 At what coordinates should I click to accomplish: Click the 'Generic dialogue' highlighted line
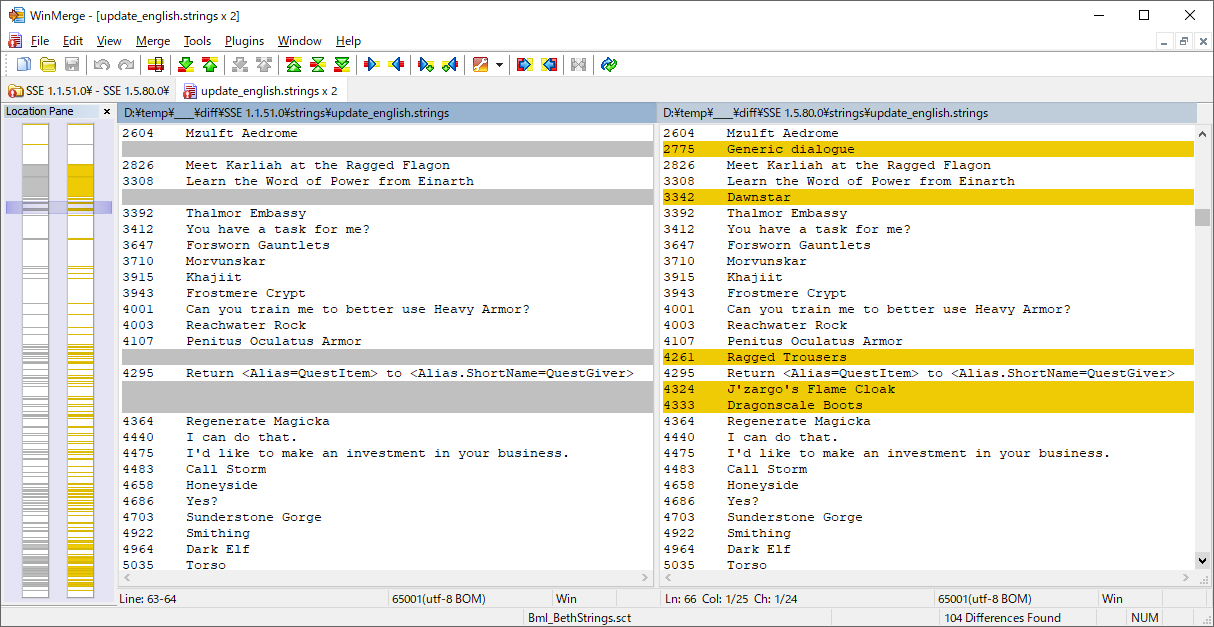coord(790,149)
